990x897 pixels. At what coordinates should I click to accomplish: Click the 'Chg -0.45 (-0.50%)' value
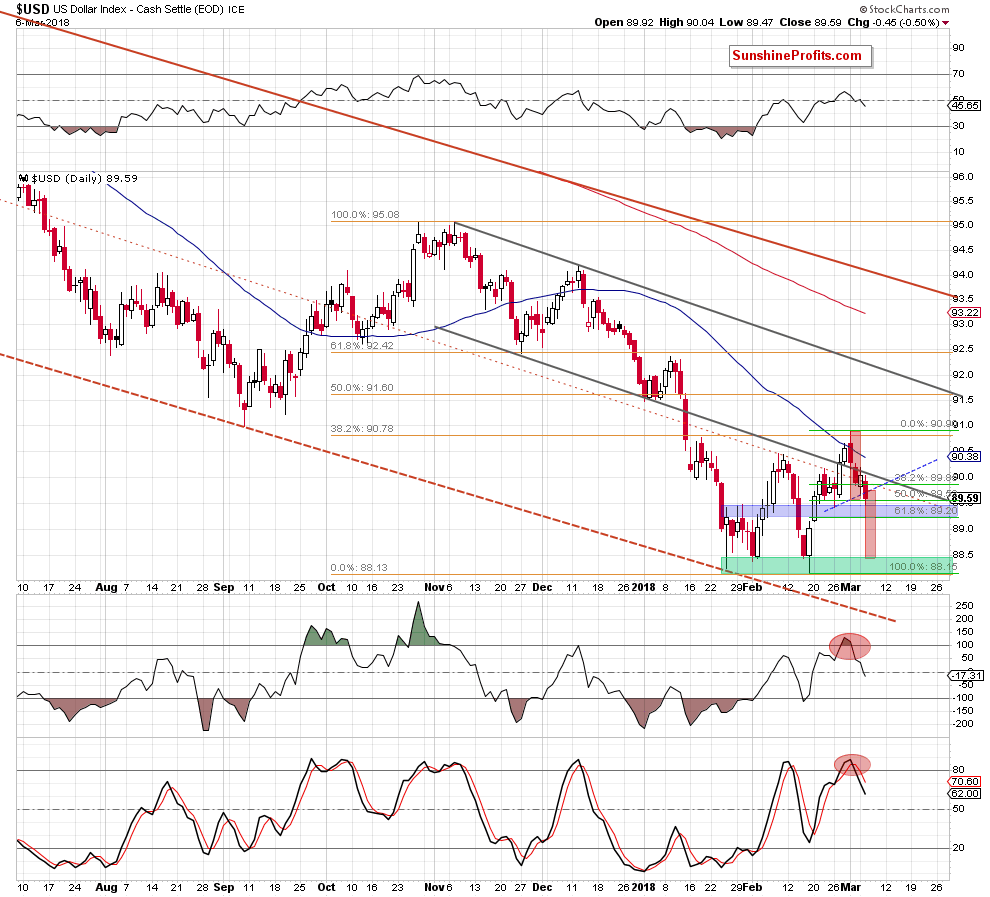893,22
